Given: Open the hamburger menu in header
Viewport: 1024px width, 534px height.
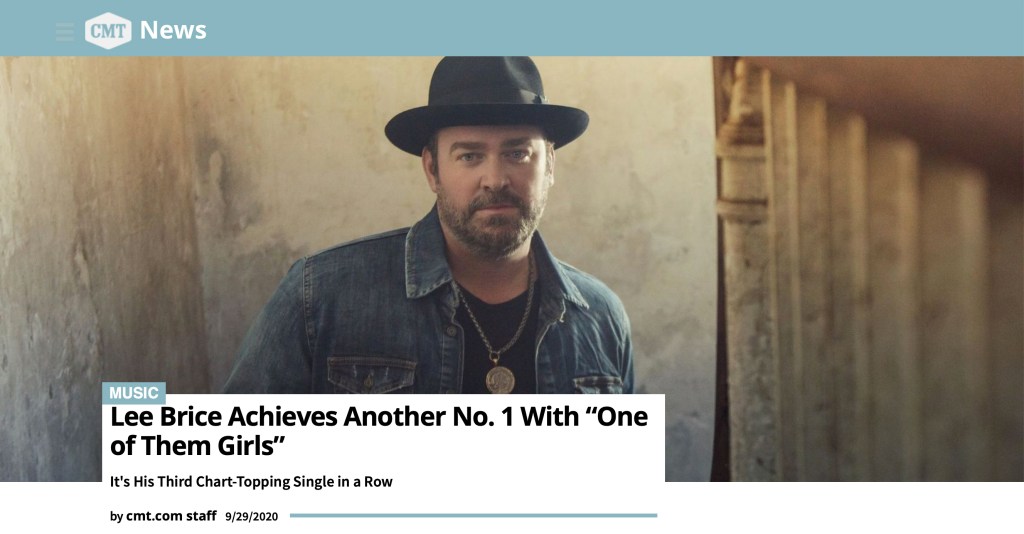Looking at the screenshot, I should [x=65, y=31].
